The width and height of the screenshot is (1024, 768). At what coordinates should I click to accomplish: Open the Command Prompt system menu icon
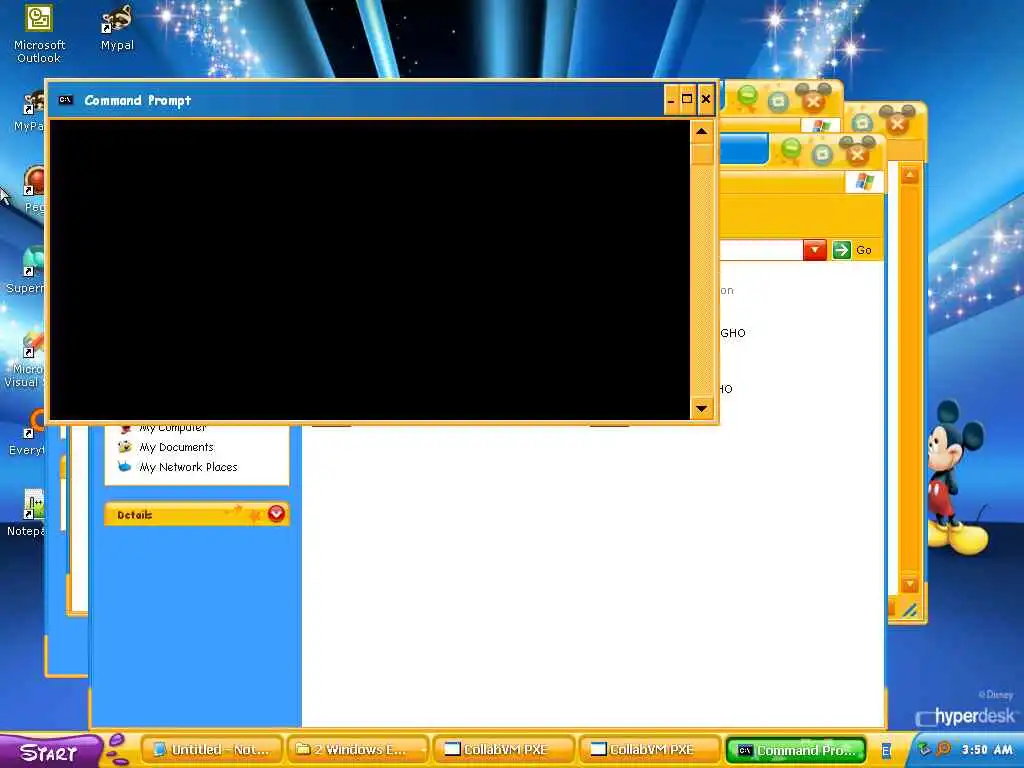point(66,100)
